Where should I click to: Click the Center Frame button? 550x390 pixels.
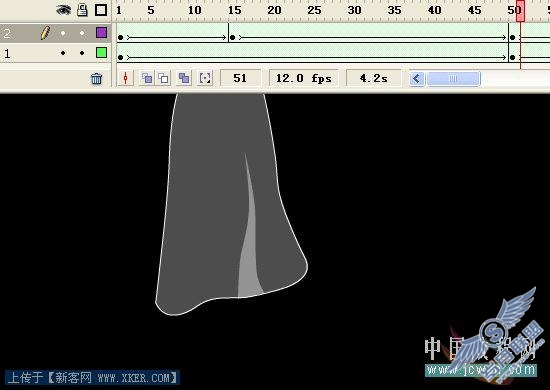click(x=126, y=78)
